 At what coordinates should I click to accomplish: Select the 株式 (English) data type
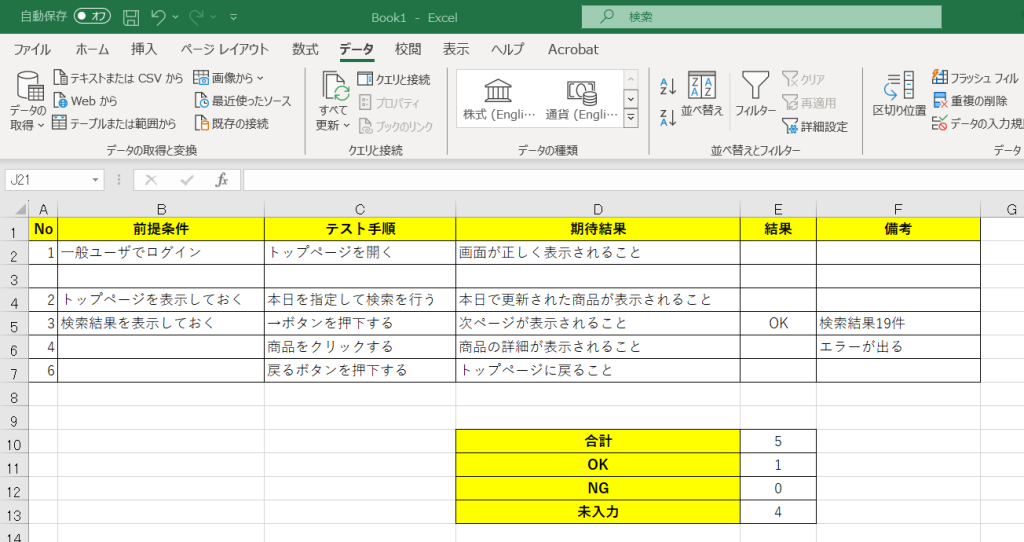pyautogui.click(x=499, y=99)
